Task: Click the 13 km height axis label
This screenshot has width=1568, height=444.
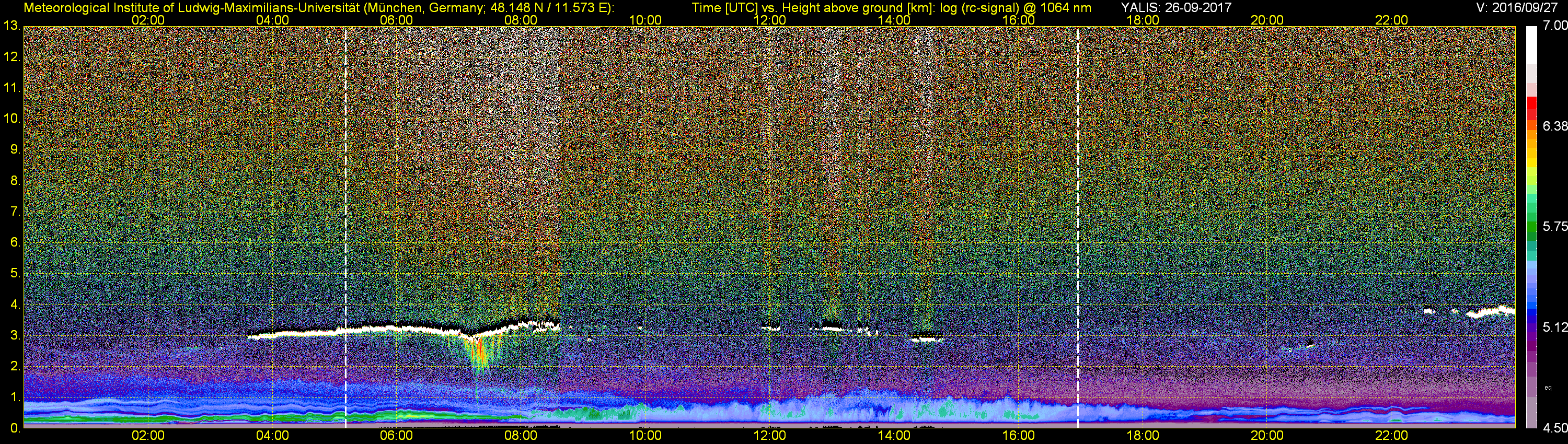Action: [11, 26]
